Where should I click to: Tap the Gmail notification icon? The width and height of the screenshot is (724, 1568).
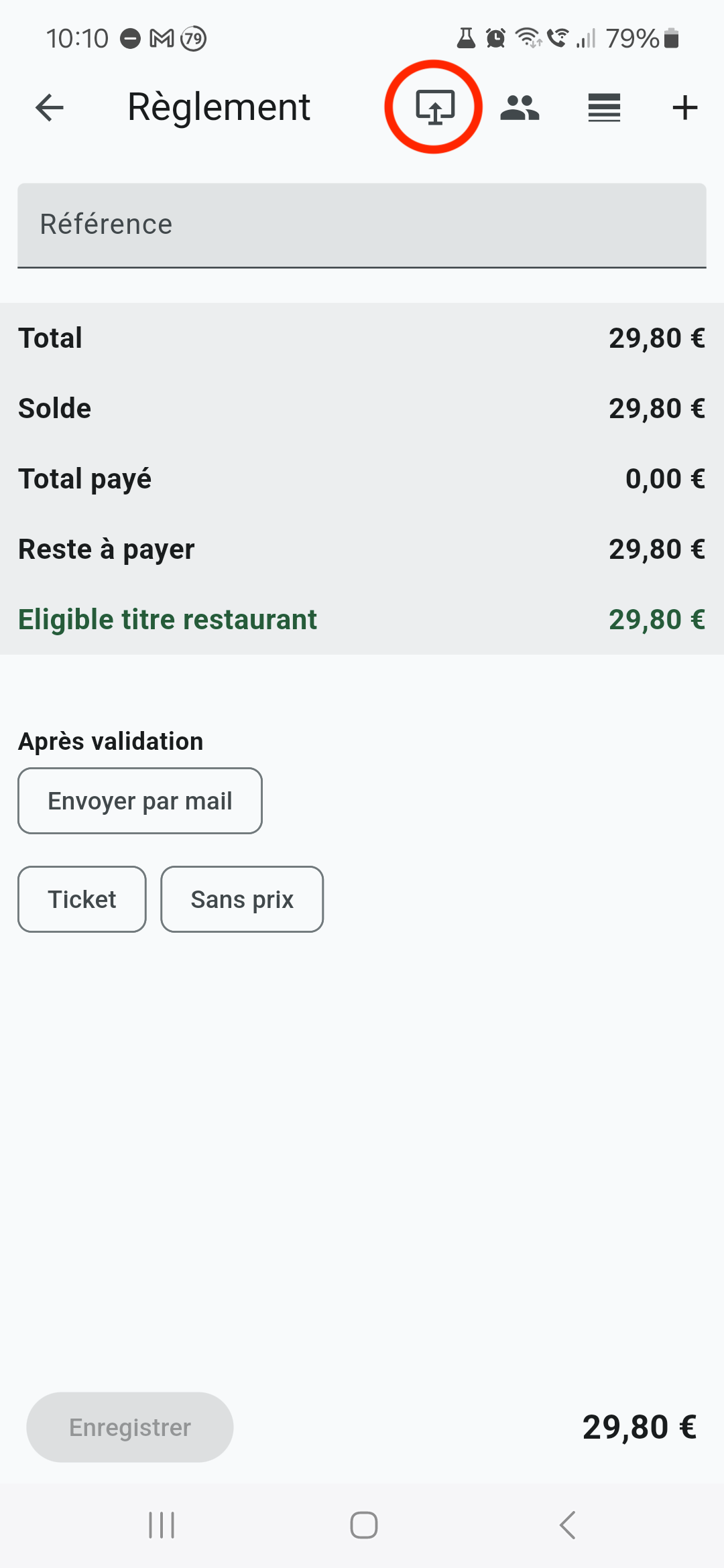pyautogui.click(x=162, y=39)
